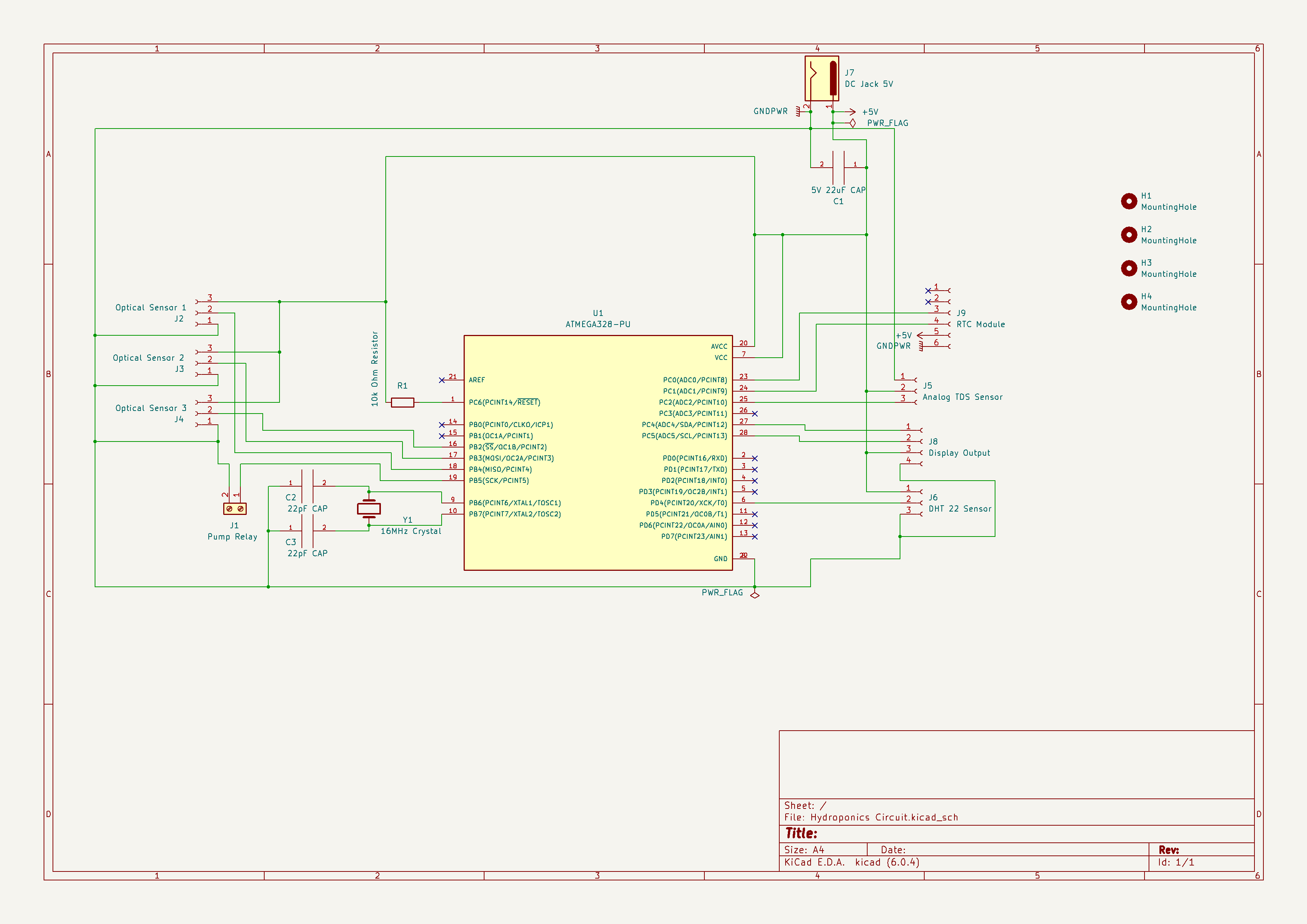Image resolution: width=1307 pixels, height=924 pixels.
Task: Click the 16MHz Crystal Y1 symbol
Action: [x=369, y=508]
